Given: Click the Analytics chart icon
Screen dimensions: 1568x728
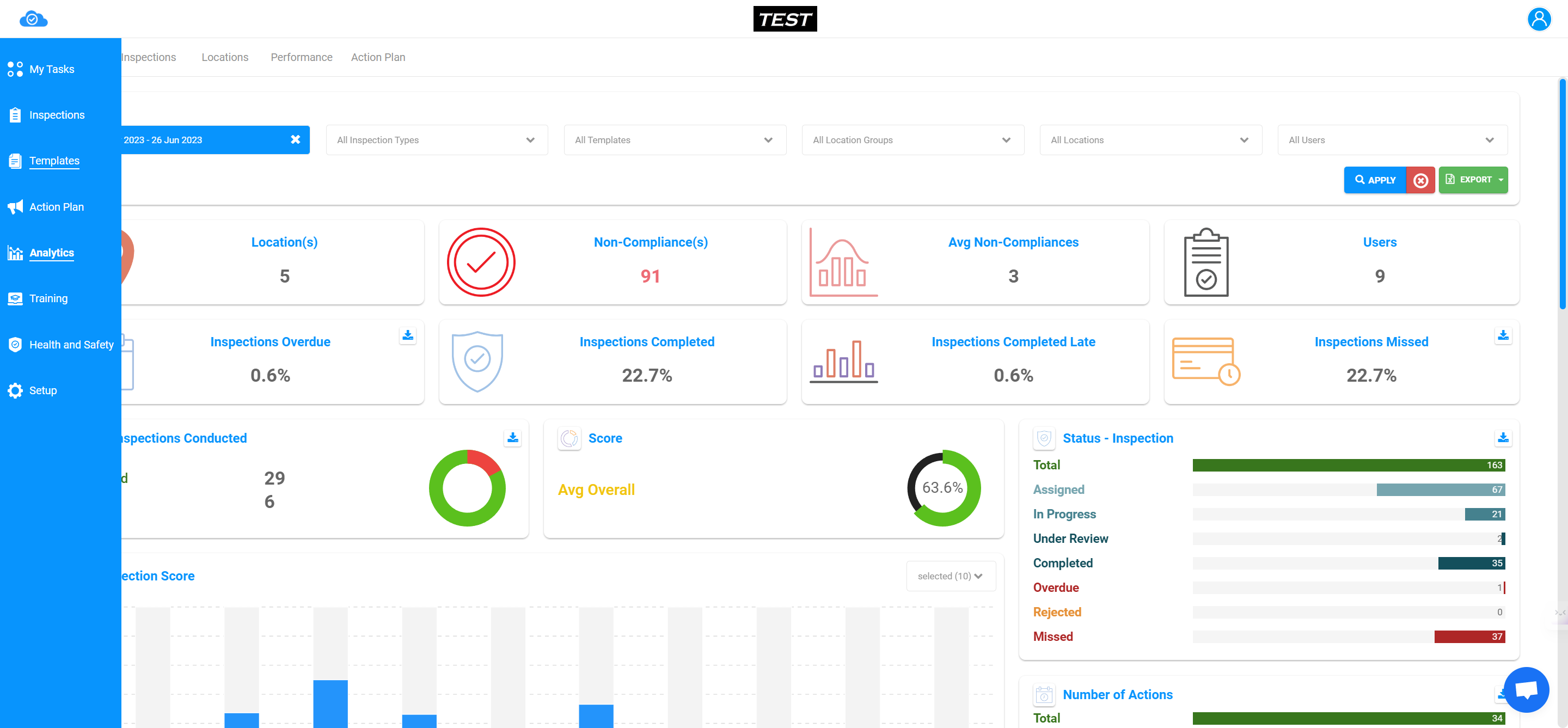Looking at the screenshot, I should pyautogui.click(x=15, y=253).
